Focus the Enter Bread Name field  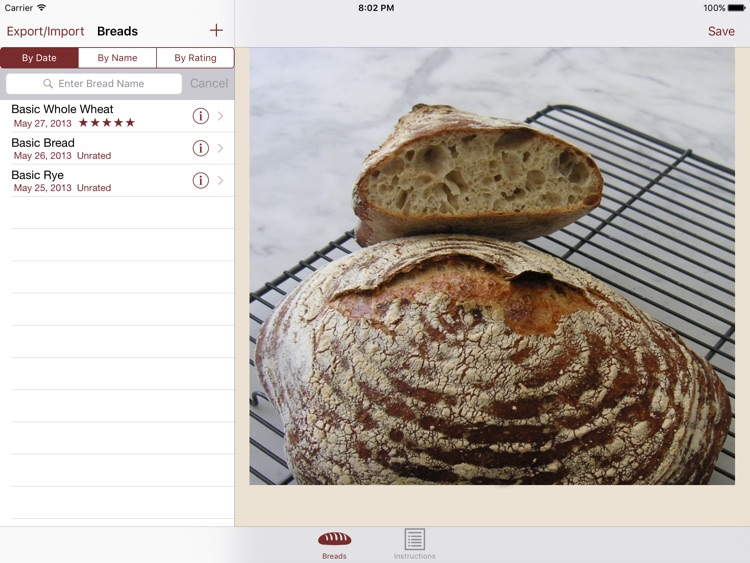pyautogui.click(x=94, y=84)
